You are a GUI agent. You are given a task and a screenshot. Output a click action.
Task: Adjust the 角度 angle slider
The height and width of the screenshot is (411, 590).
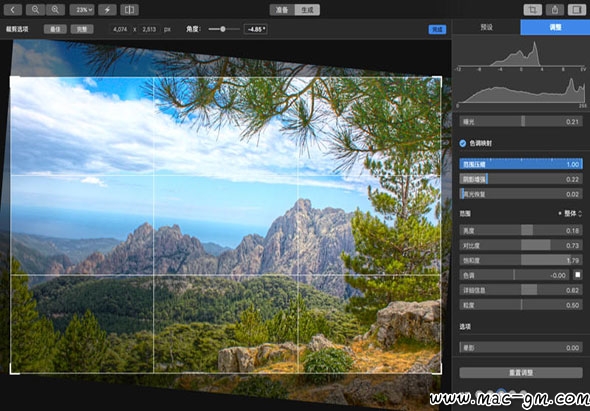224,29
